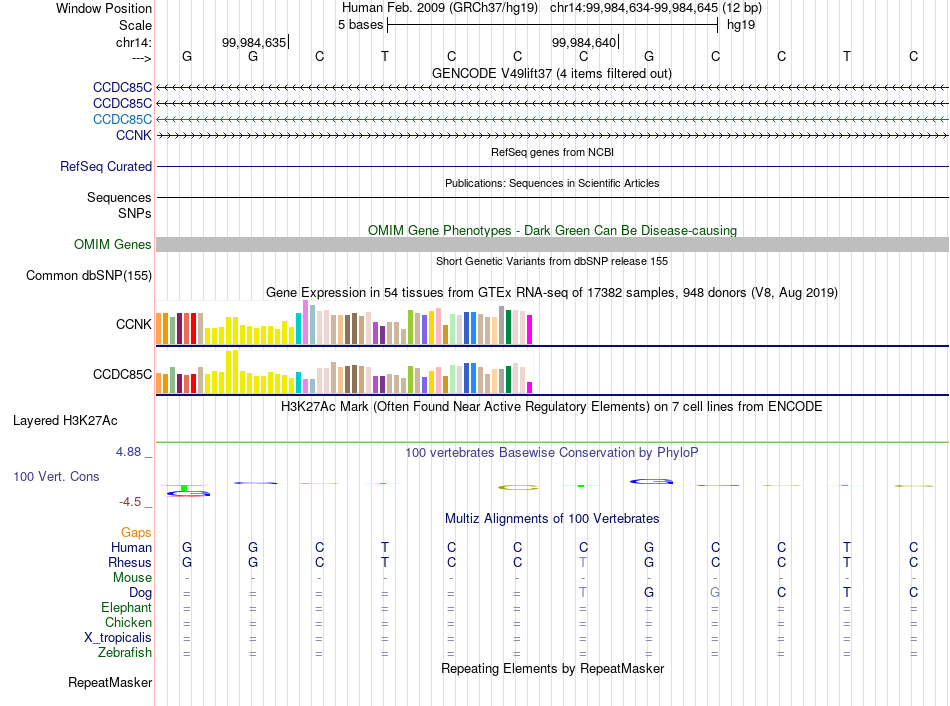950x706 pixels.
Task: Click the Common dbSNP(155) track label
Action: 89,275
